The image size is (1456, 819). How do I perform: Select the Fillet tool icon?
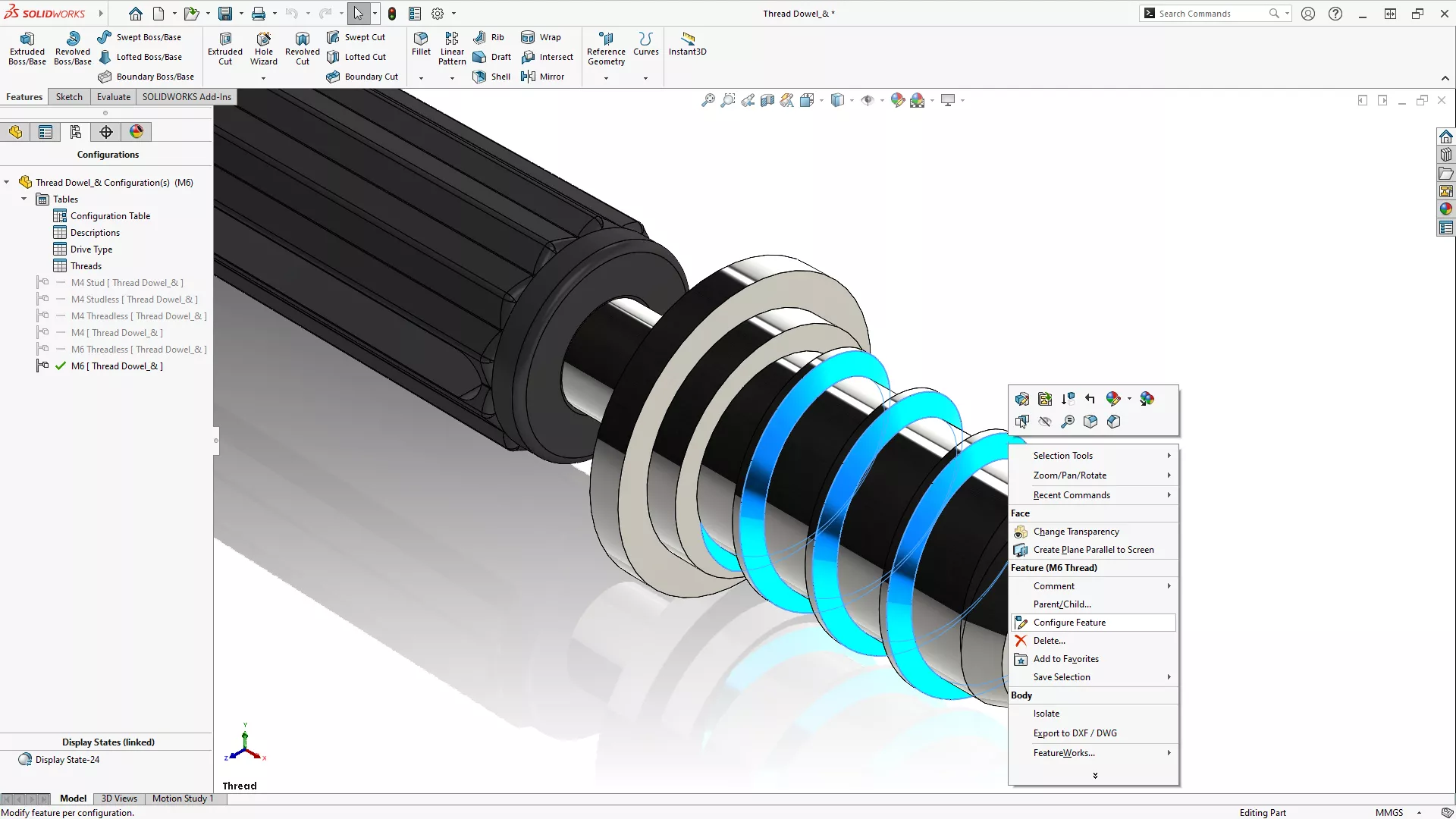tap(421, 39)
